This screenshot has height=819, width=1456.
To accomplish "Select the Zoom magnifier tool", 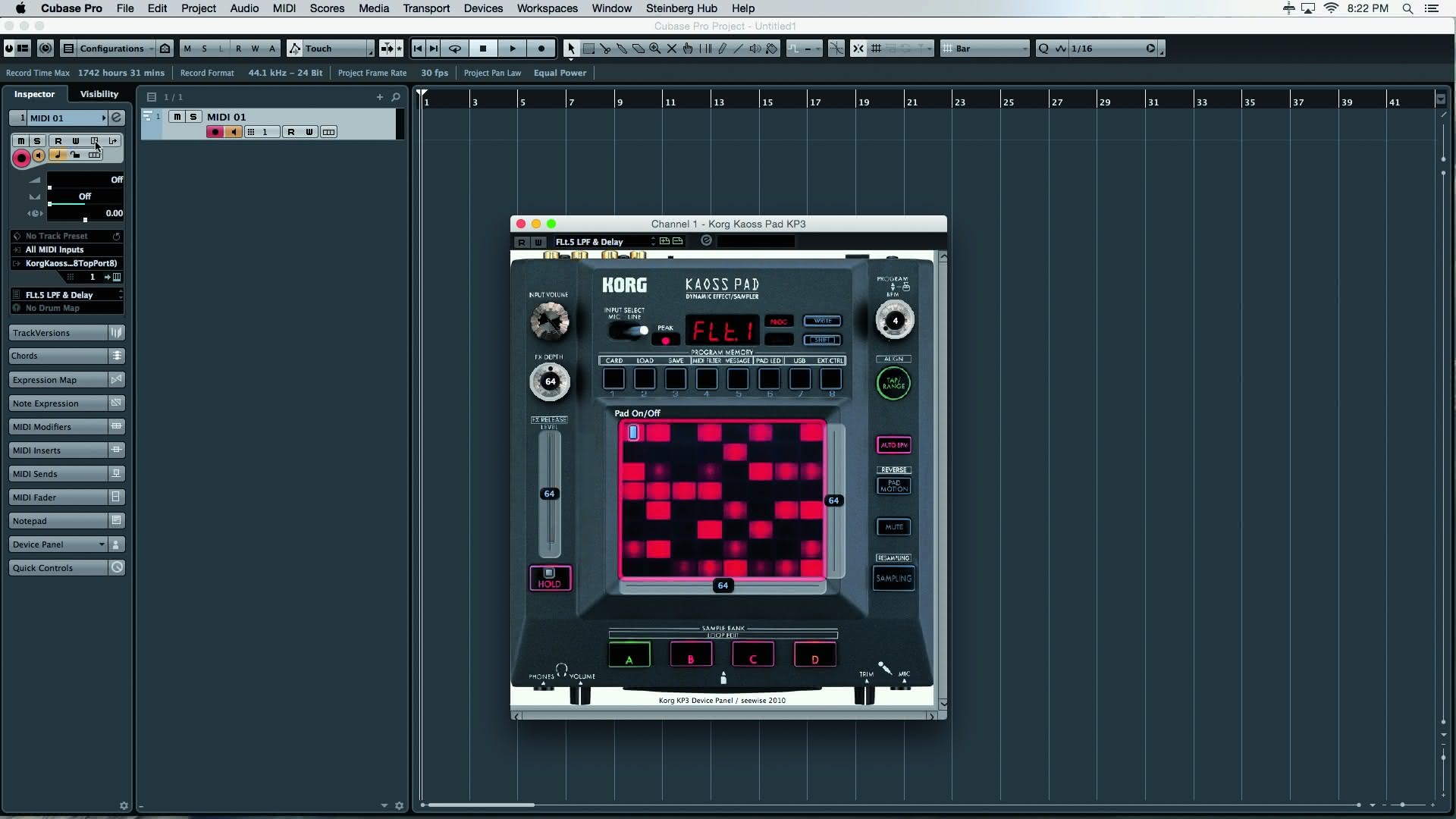I will [x=655, y=49].
